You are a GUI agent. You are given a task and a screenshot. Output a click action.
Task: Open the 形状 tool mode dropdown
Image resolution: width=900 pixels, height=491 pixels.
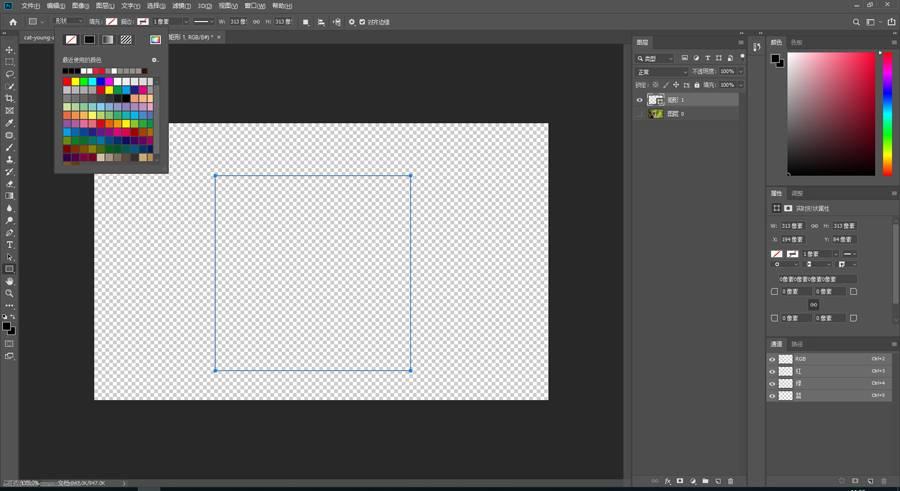click(x=69, y=21)
